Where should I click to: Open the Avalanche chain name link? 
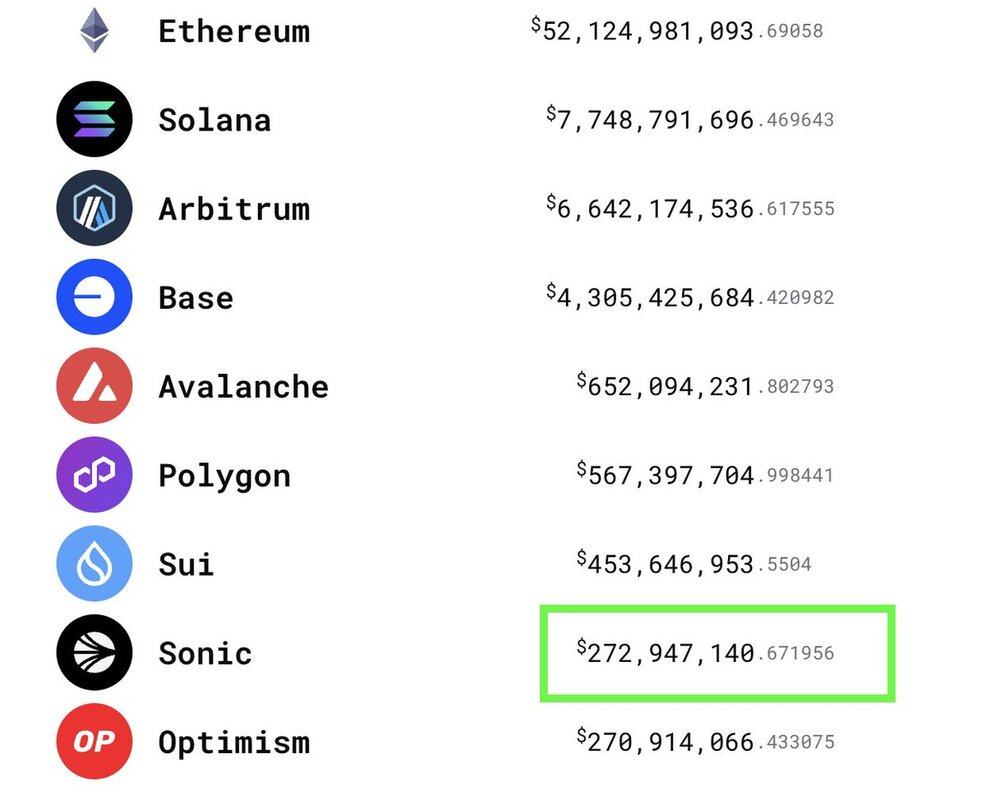pyautogui.click(x=243, y=387)
